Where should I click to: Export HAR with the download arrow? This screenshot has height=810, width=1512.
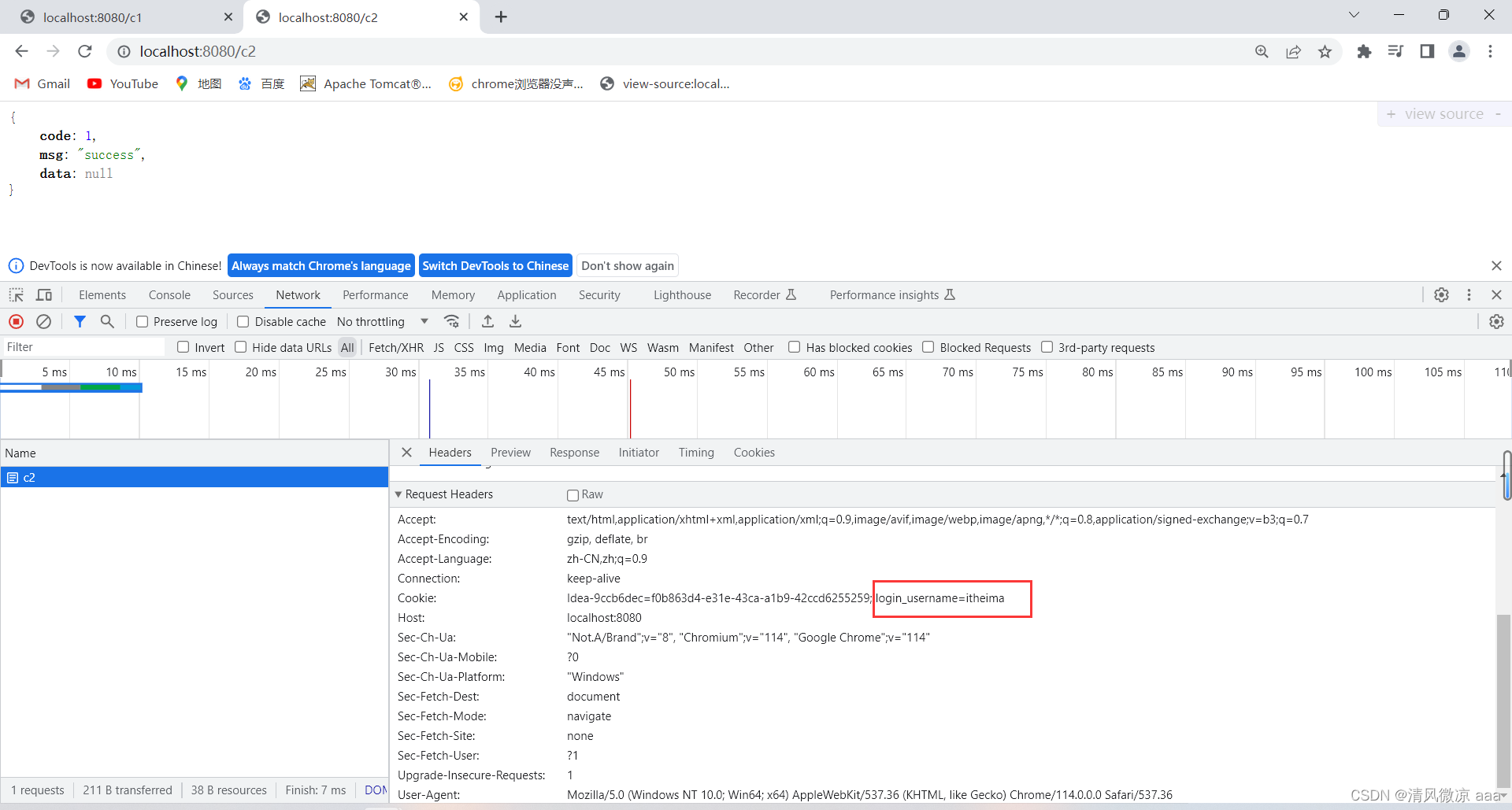515,321
